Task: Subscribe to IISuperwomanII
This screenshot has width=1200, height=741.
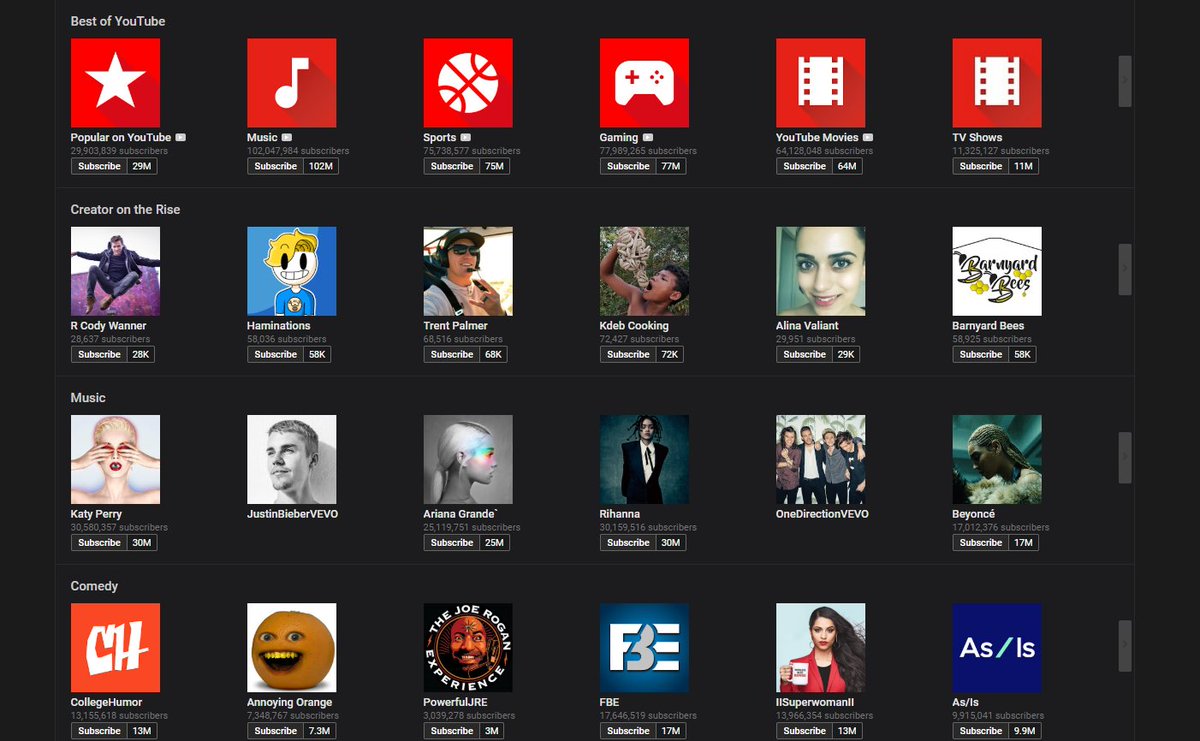Action: point(805,731)
